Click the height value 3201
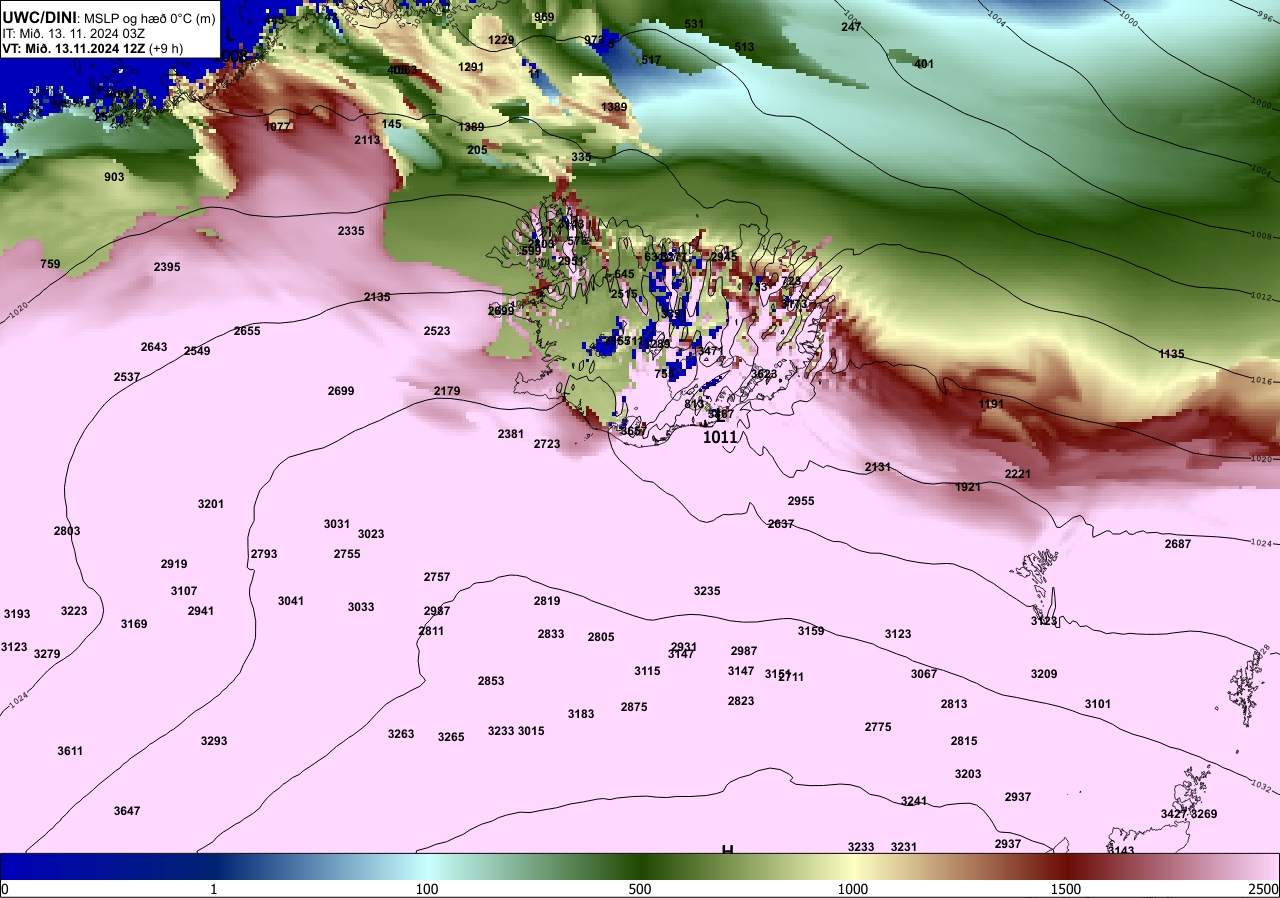This screenshot has height=898, width=1280. click(211, 504)
